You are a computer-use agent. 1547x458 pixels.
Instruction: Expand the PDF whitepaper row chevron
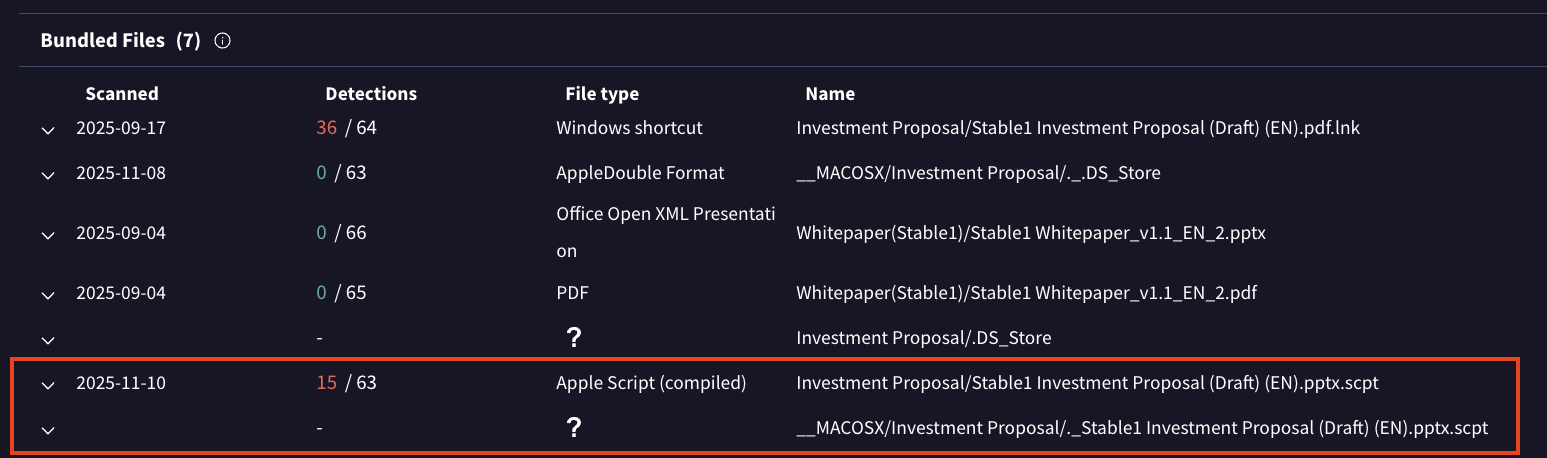(47, 294)
